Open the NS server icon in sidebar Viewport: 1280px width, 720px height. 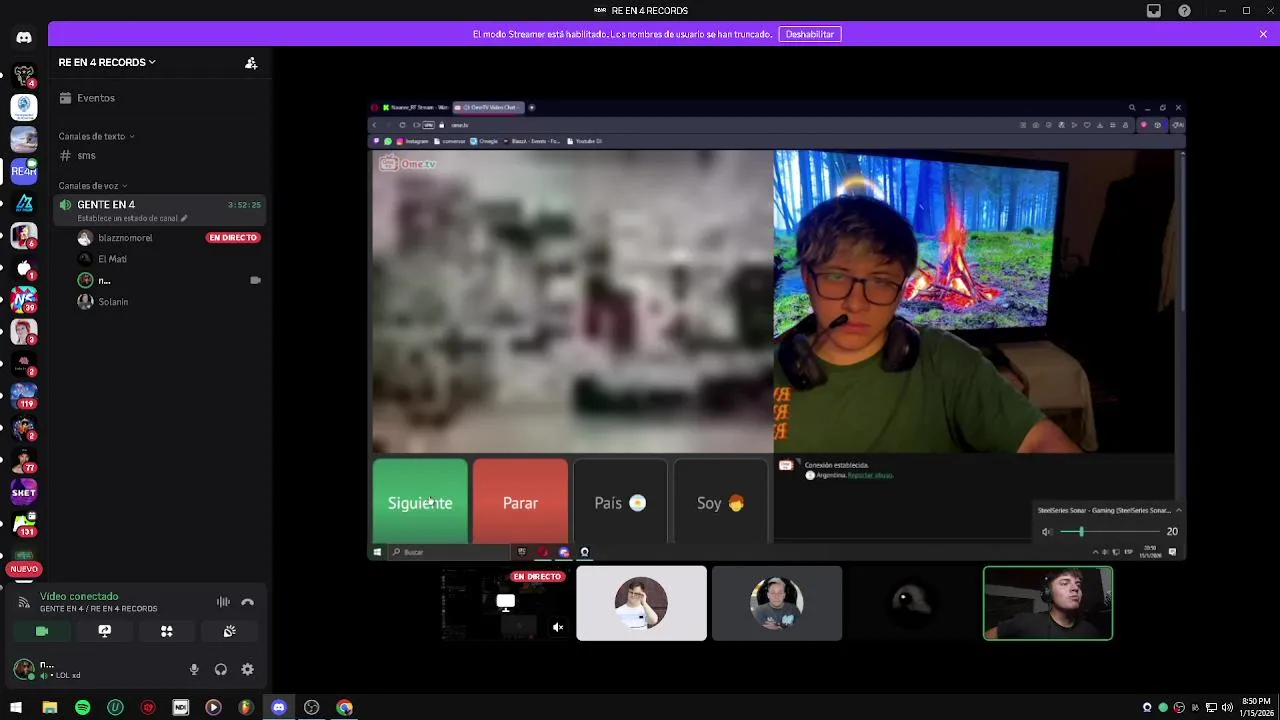24,299
